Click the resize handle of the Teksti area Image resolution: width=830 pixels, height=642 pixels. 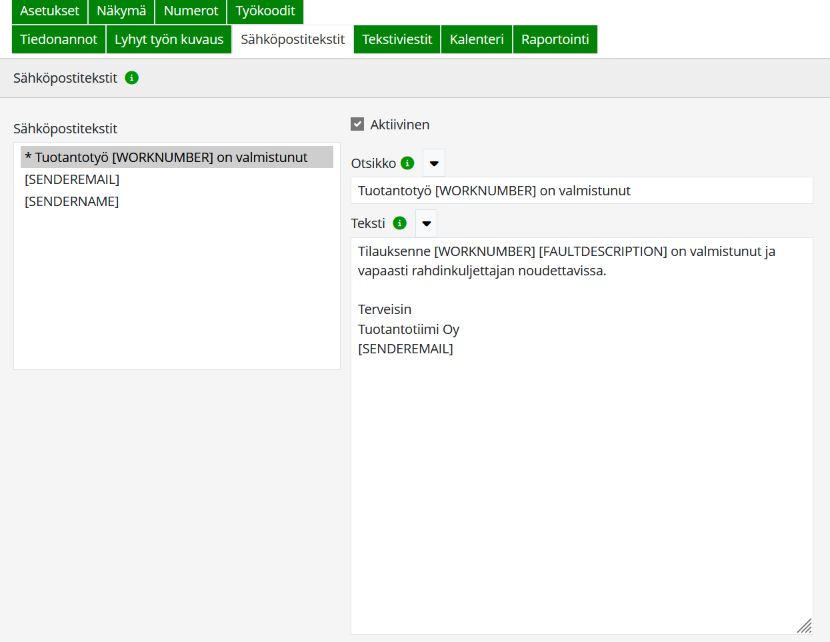pyautogui.click(x=804, y=625)
